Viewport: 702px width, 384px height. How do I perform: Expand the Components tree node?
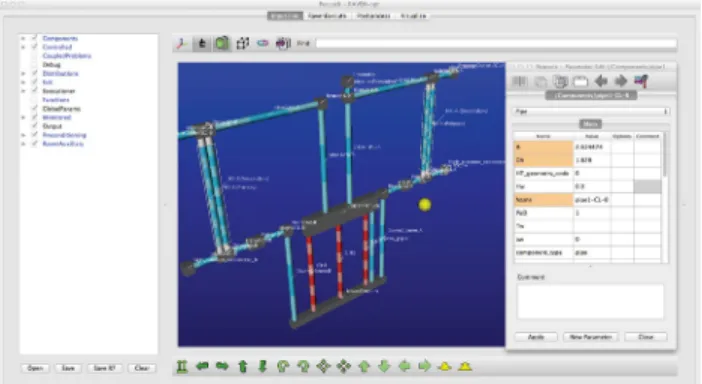[23, 38]
